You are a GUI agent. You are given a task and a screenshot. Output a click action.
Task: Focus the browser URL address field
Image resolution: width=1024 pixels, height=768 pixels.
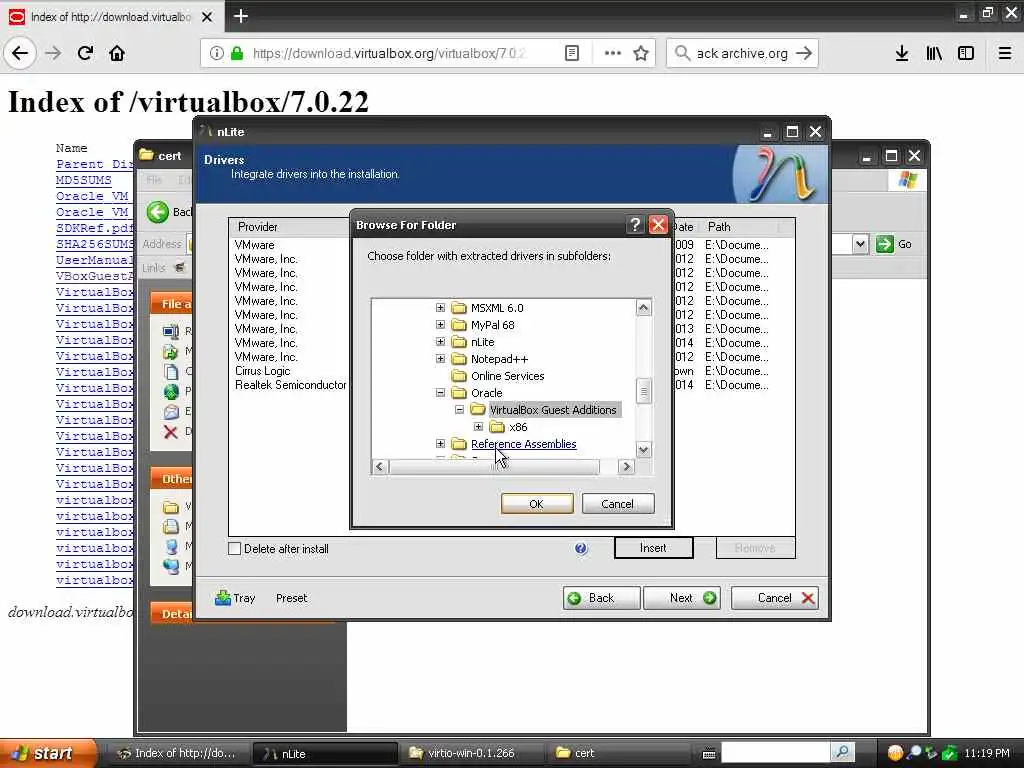point(389,53)
